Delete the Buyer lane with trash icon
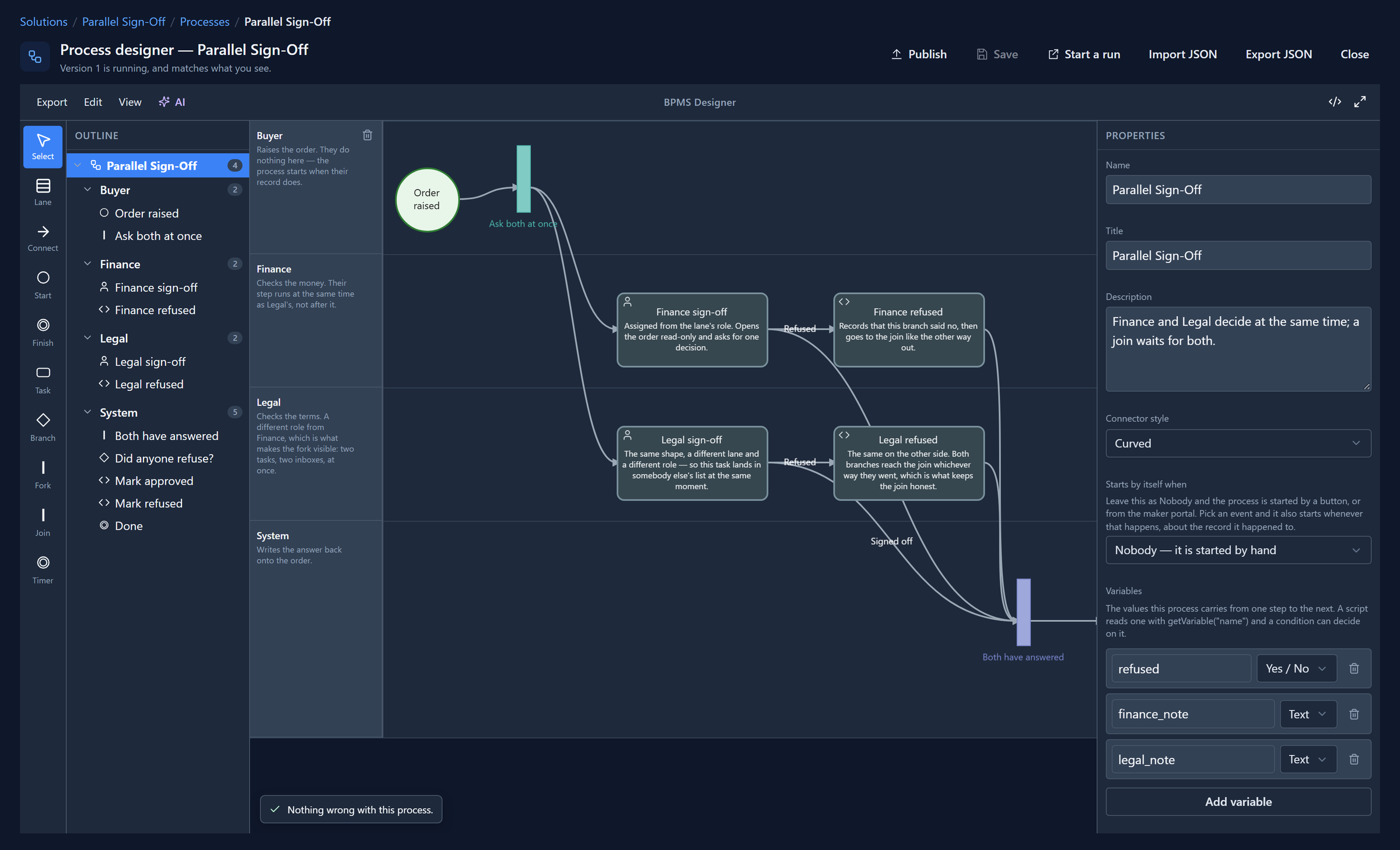The height and width of the screenshot is (850, 1400). pyautogui.click(x=367, y=135)
